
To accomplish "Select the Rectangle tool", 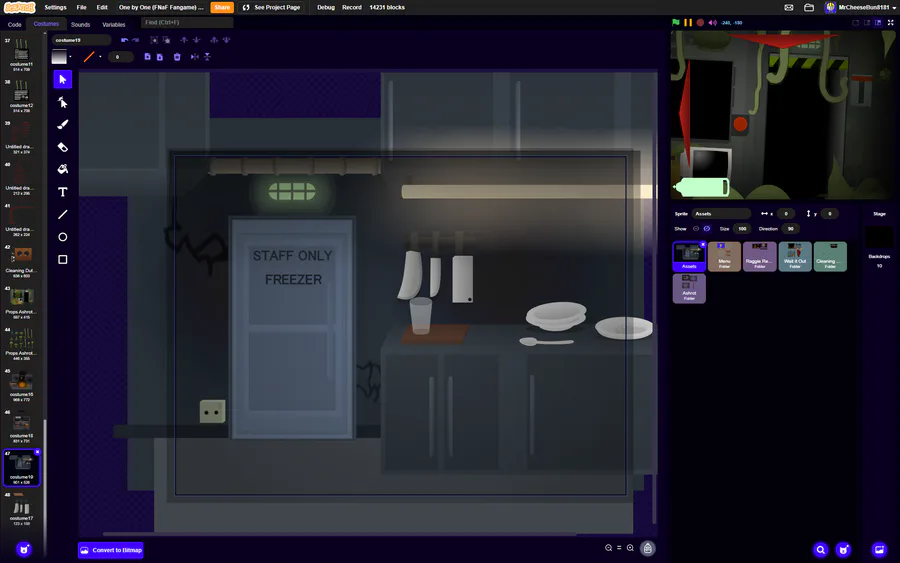I will (63, 259).
